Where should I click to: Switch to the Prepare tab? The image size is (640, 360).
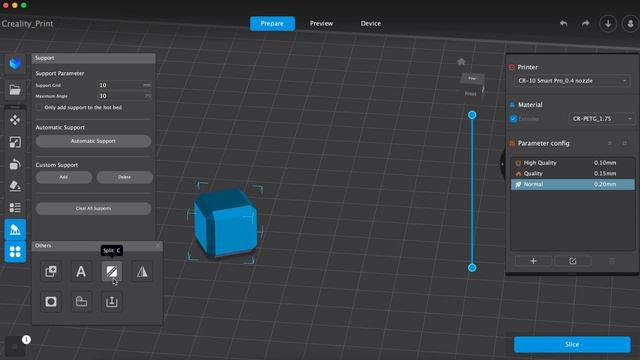tap(272, 24)
